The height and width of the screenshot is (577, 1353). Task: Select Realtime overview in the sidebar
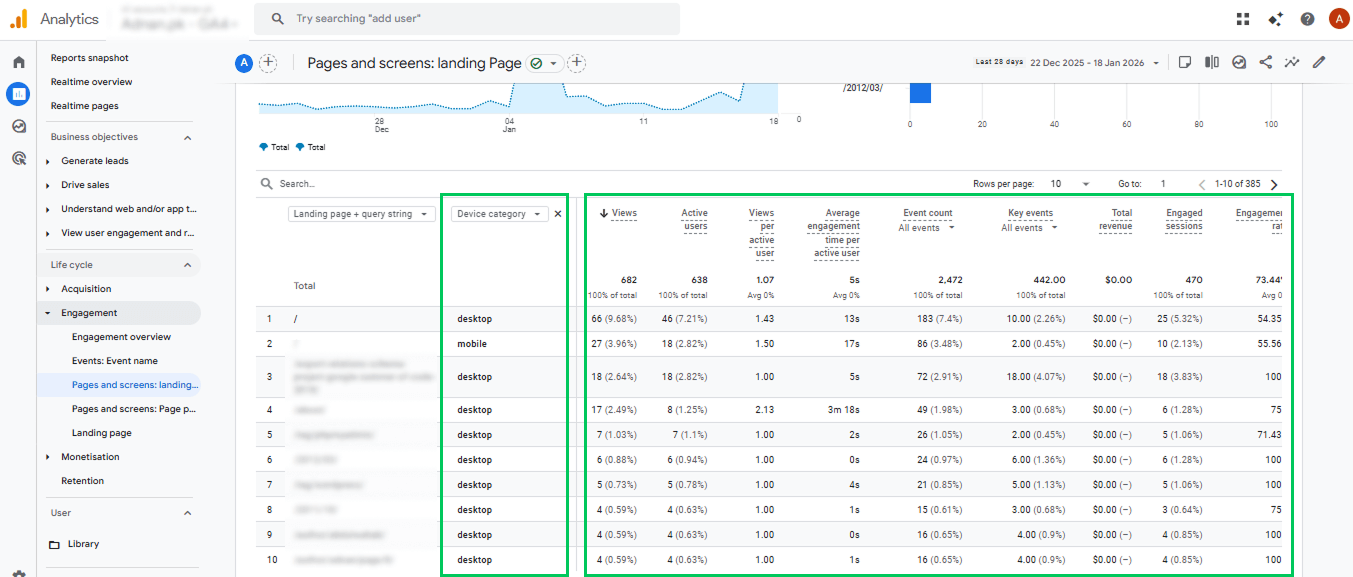(x=91, y=82)
